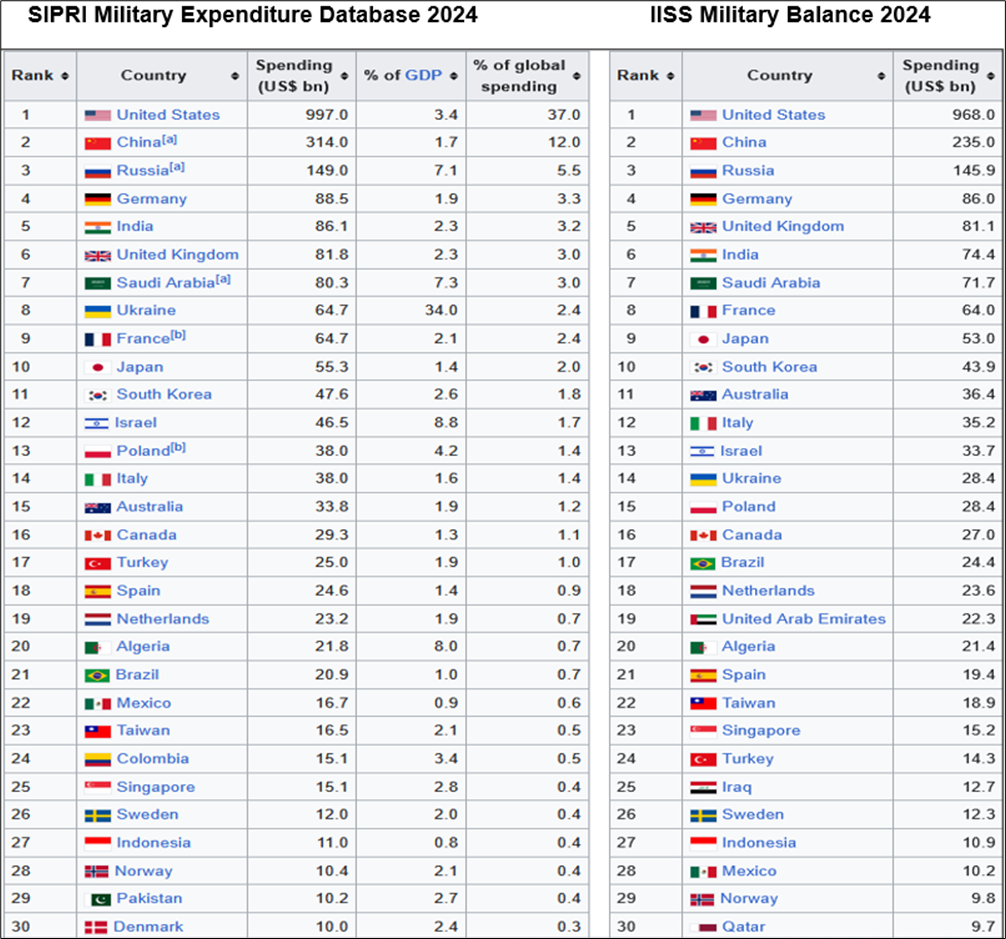1006x939 pixels.
Task: Sort IISS table by Rank arrows
Action: coord(670,76)
